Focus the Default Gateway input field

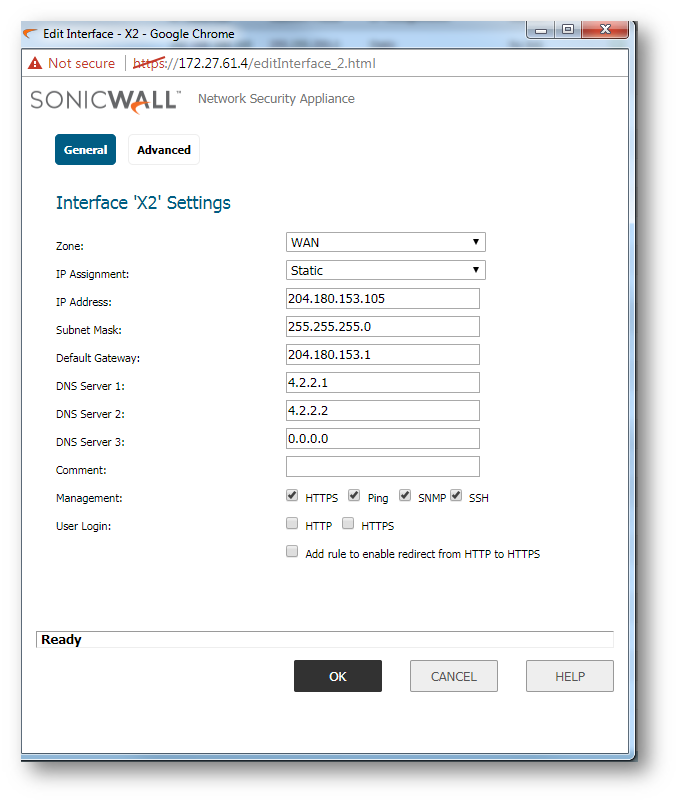(382, 355)
